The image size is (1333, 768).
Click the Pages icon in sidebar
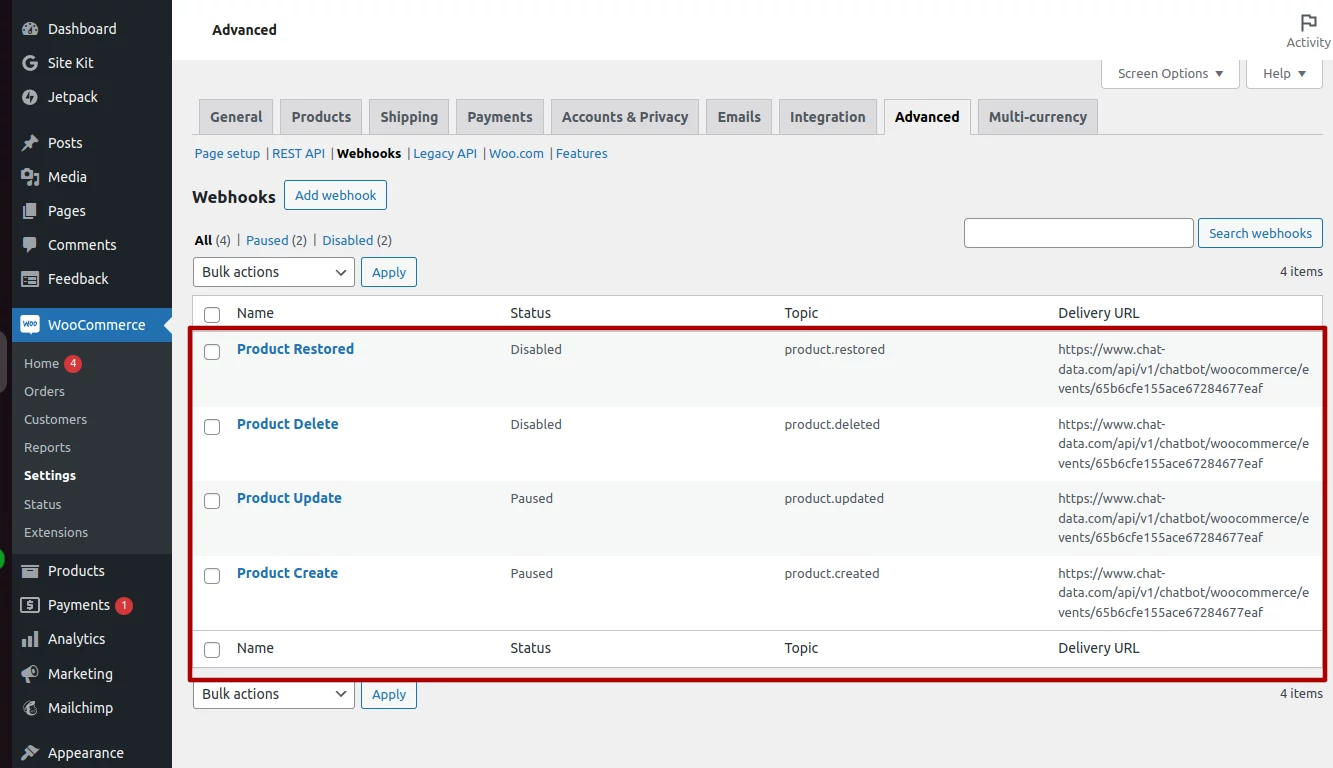(x=30, y=211)
